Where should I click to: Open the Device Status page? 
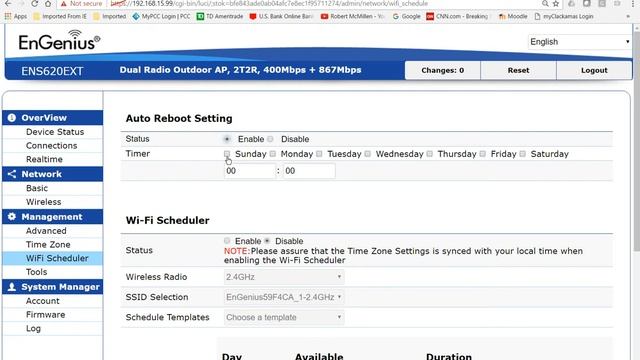[x=55, y=132]
